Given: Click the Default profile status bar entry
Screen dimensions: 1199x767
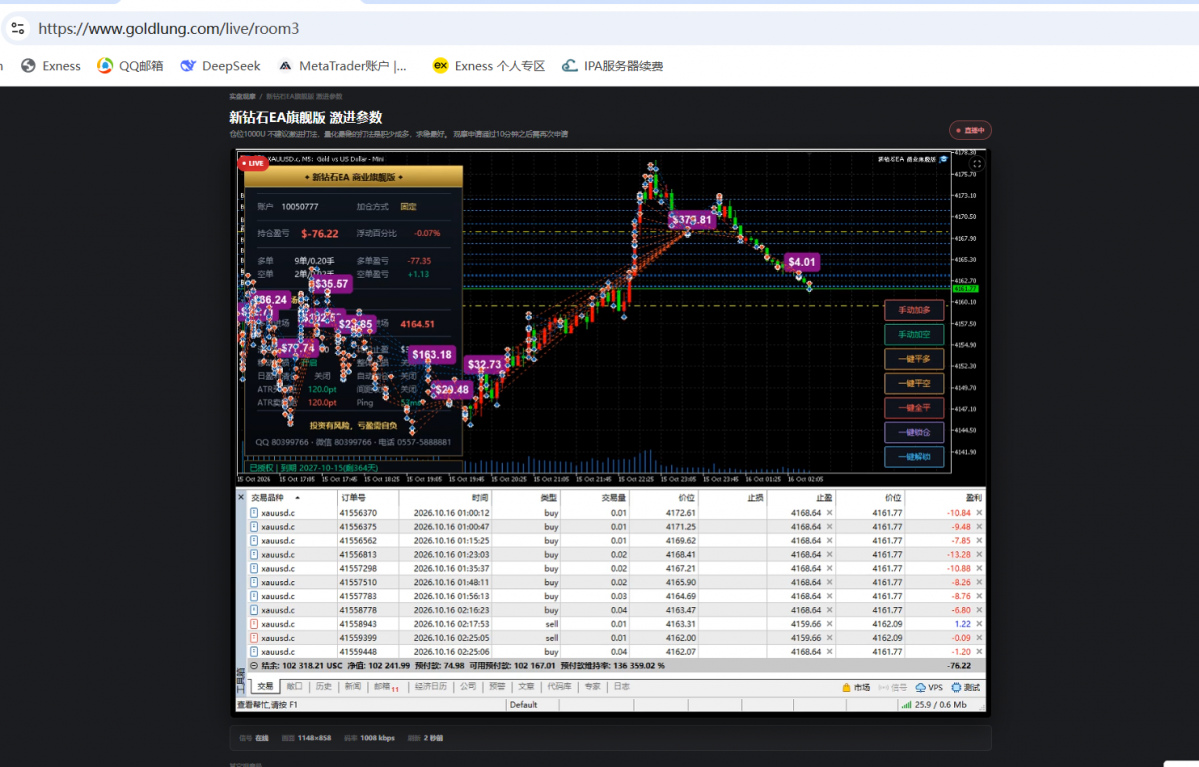Looking at the screenshot, I should pyautogui.click(x=524, y=705).
